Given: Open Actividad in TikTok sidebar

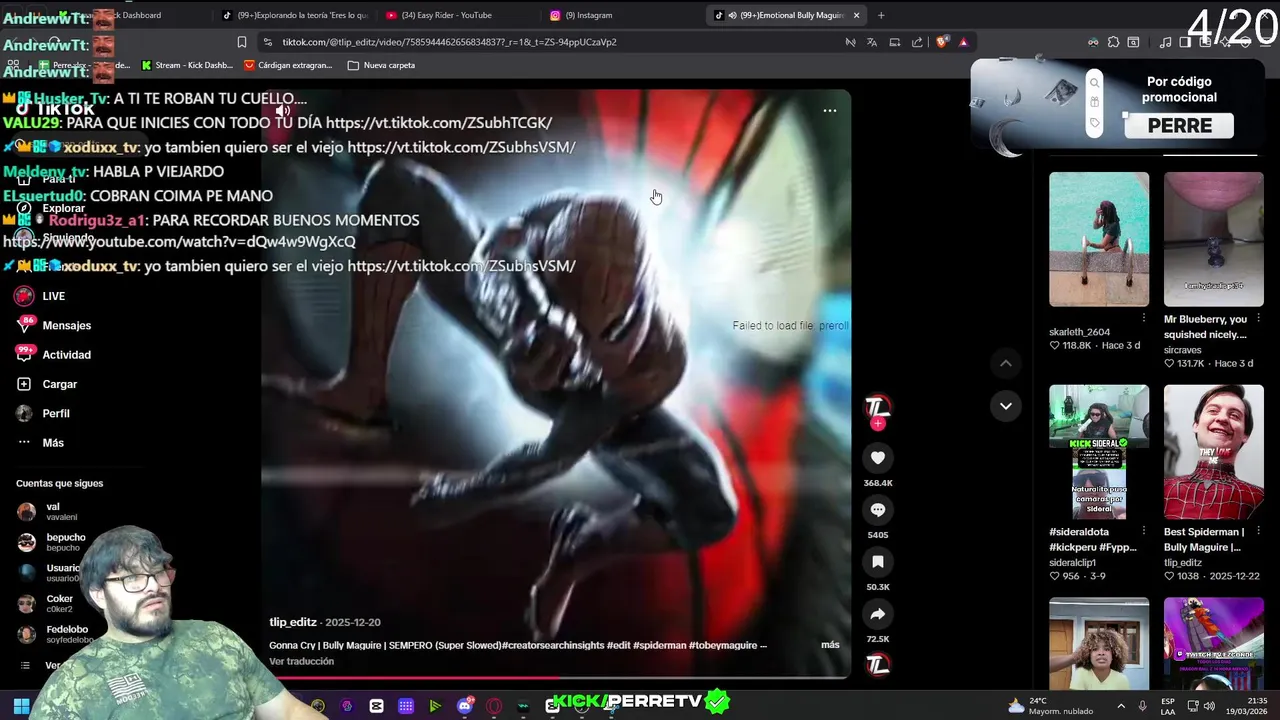Looking at the screenshot, I should pos(54,355).
